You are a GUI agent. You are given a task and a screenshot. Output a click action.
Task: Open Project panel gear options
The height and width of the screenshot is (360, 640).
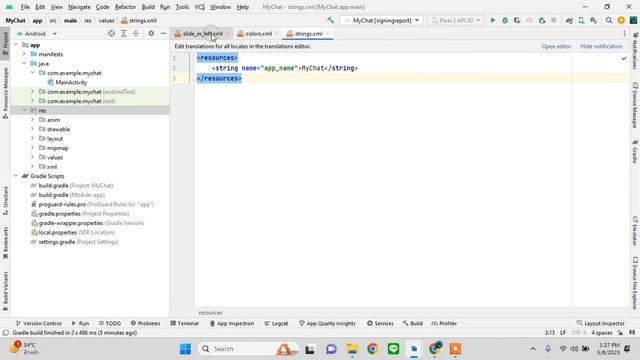coord(151,33)
